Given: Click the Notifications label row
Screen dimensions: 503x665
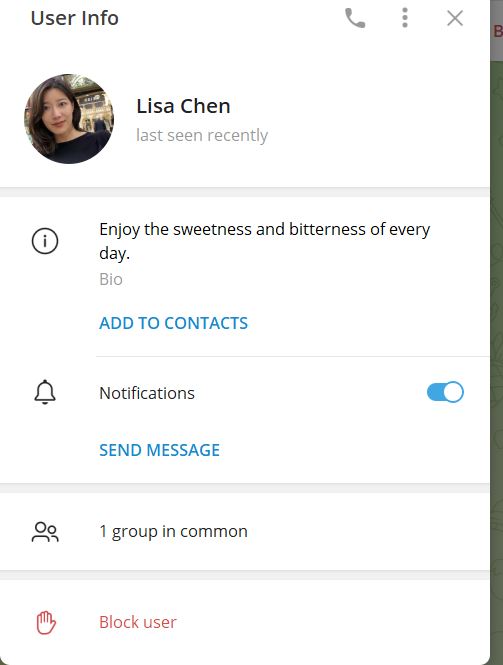Looking at the screenshot, I should [x=245, y=393].
